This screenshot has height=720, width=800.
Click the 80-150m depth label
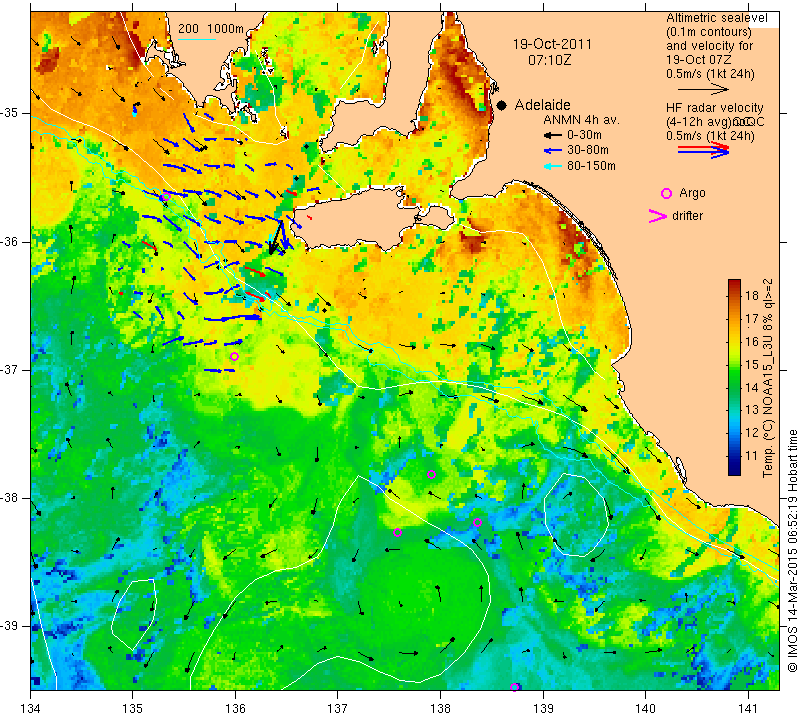pos(591,165)
